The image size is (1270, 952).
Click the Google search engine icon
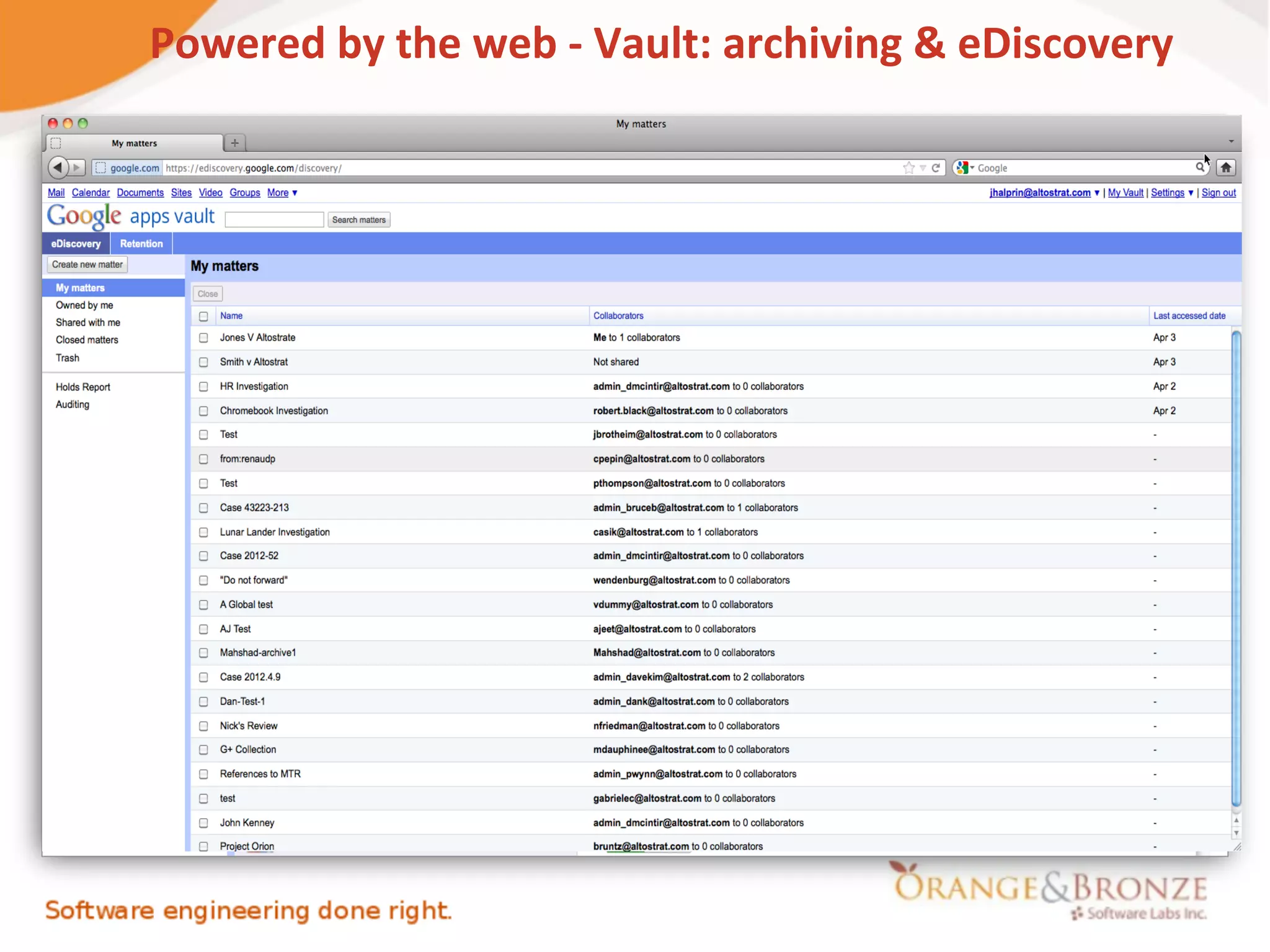(962, 167)
